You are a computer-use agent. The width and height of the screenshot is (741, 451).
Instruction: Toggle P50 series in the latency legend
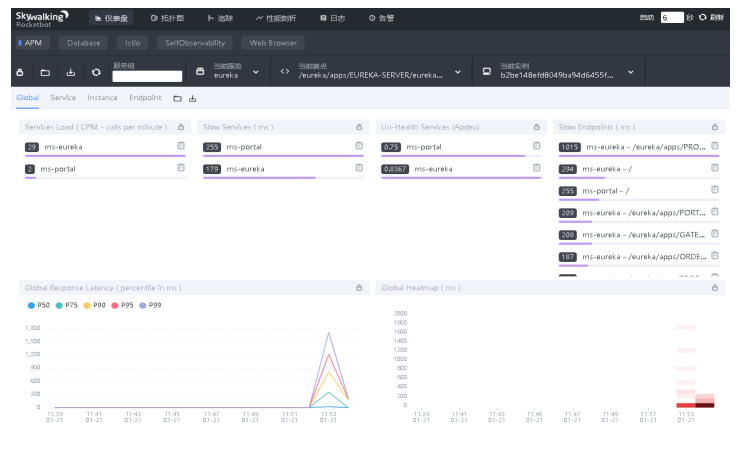[39, 305]
